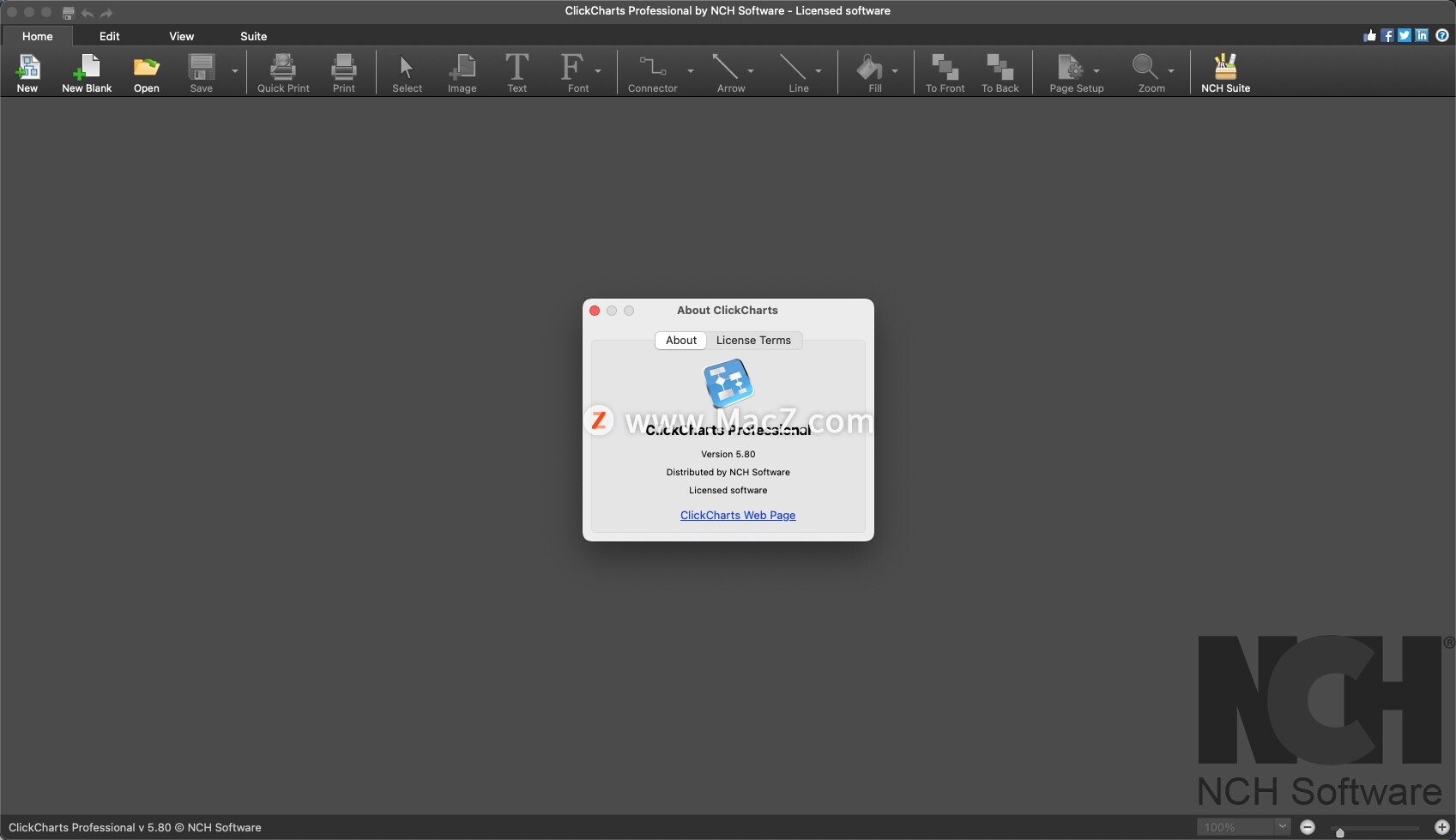1456x840 pixels.
Task: Click the zoom slider handle
Action: coord(1340,832)
